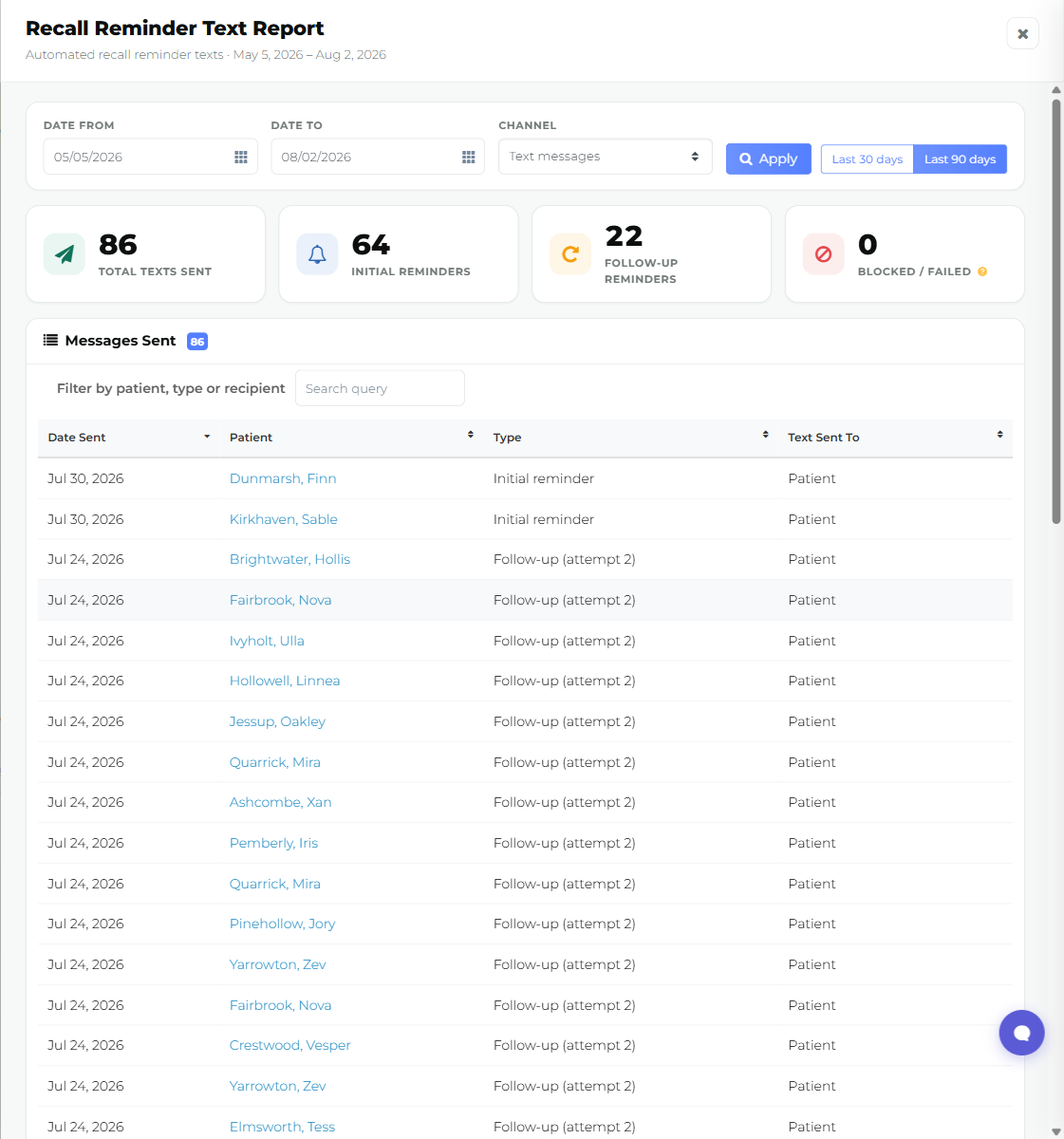Screen dimensions: 1064x1139
Task: Sort the table by the Type column
Action: [x=630, y=438]
